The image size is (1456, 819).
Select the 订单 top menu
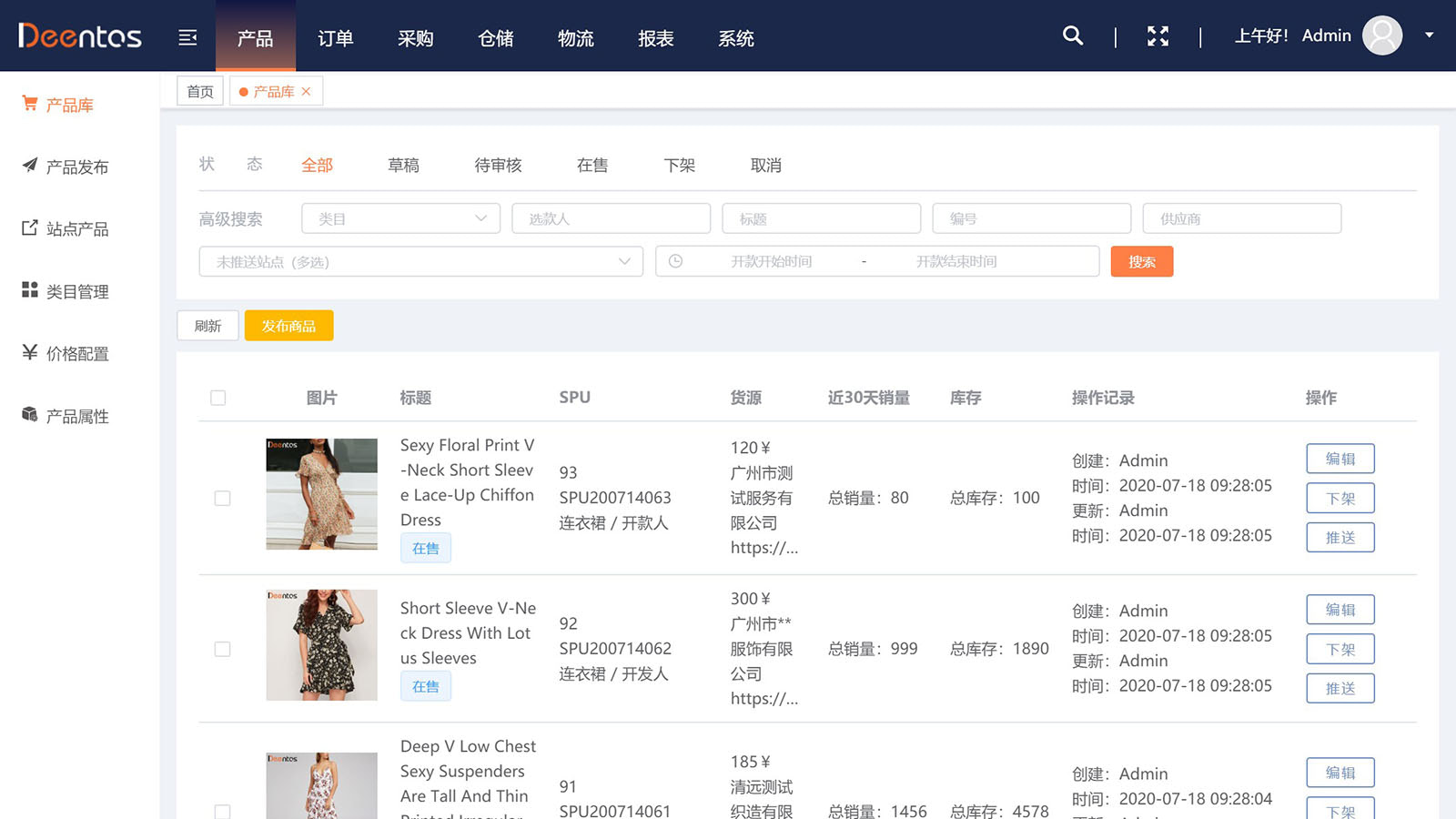335,37
